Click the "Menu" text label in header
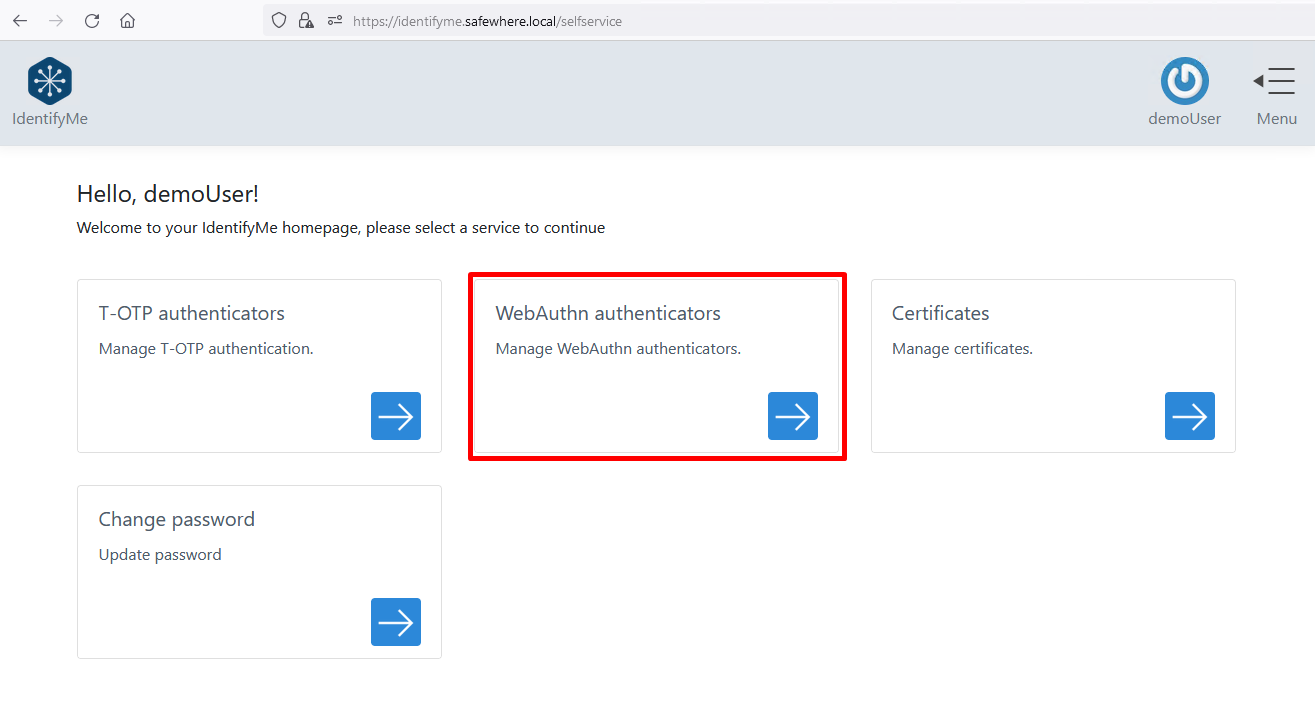 [1276, 118]
